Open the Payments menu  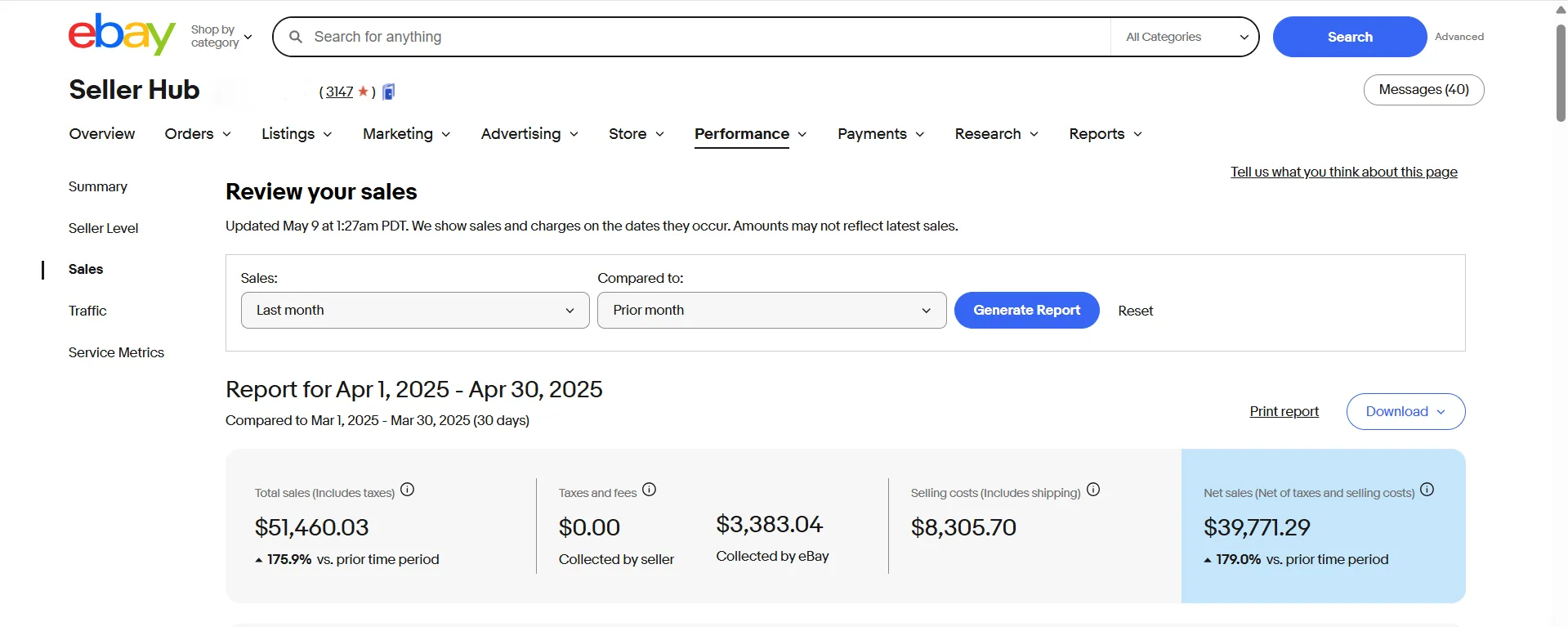click(872, 134)
